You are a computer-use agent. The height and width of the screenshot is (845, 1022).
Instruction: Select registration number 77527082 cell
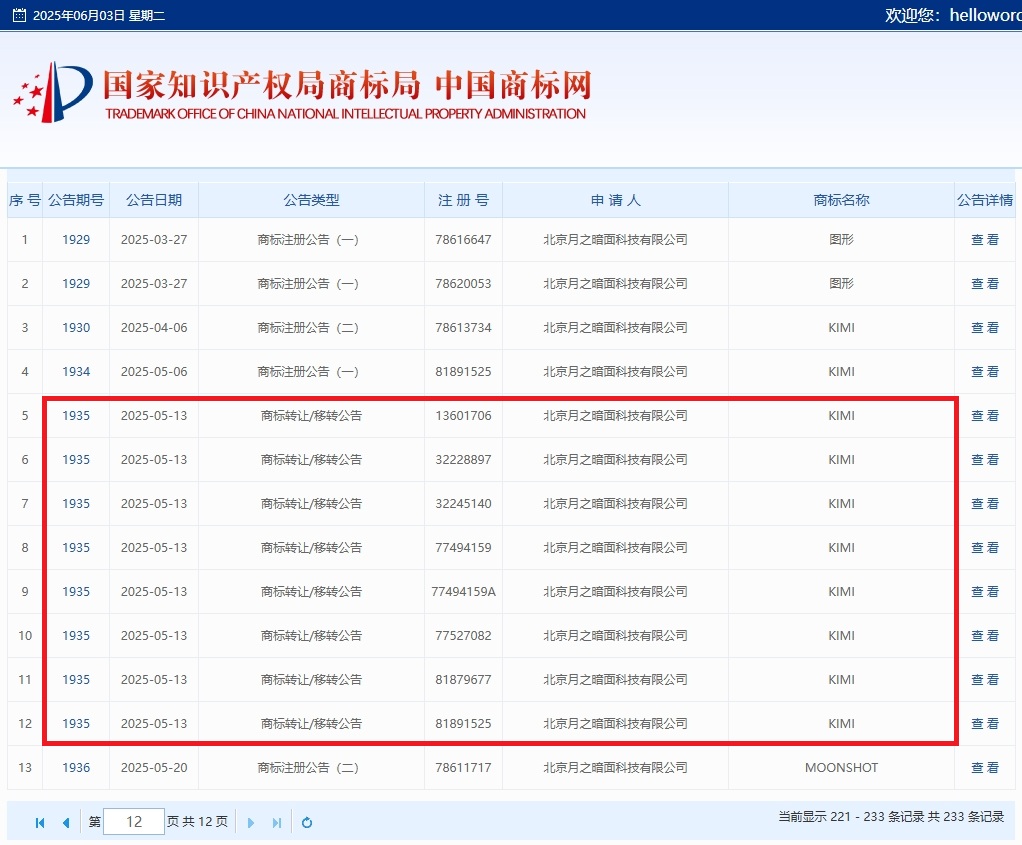[463, 636]
